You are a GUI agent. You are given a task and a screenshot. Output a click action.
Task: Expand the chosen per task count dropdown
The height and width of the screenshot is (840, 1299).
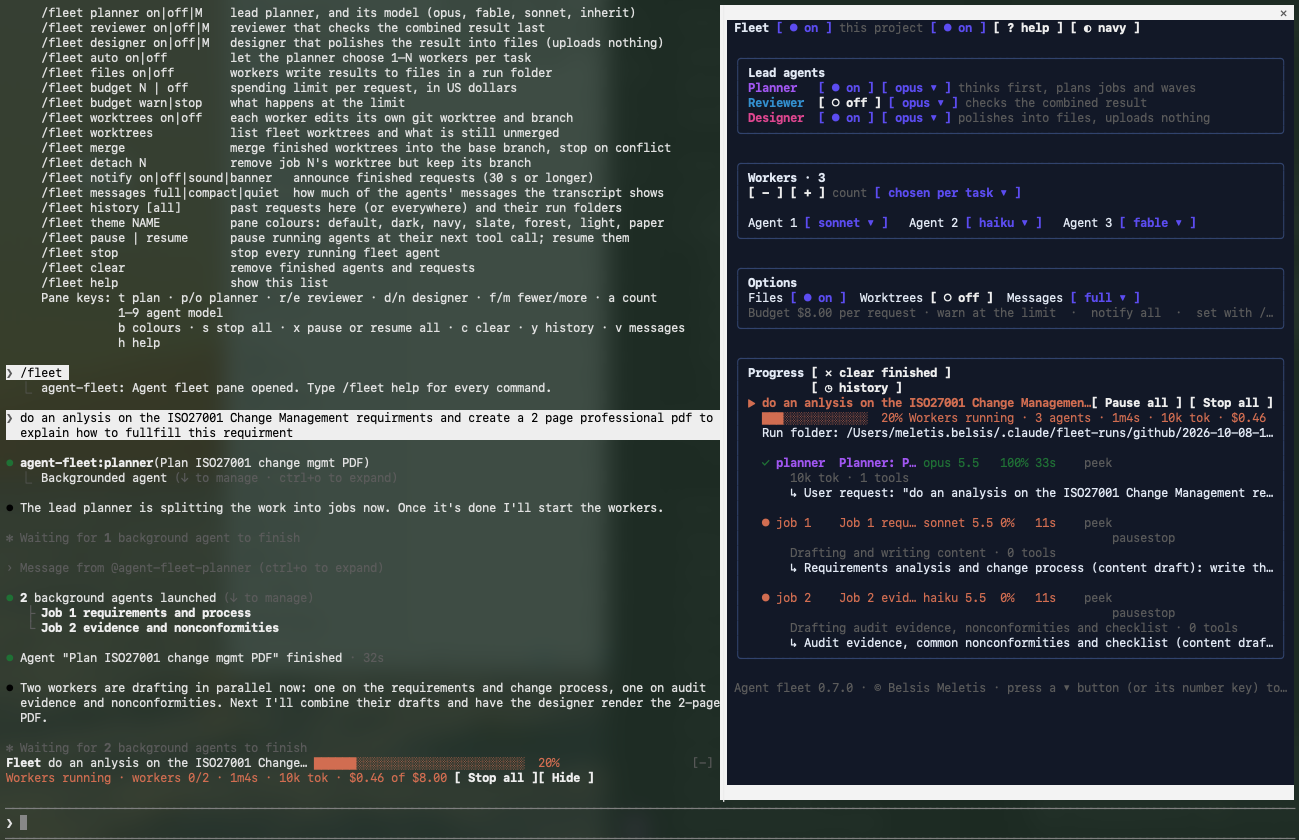click(x=948, y=193)
